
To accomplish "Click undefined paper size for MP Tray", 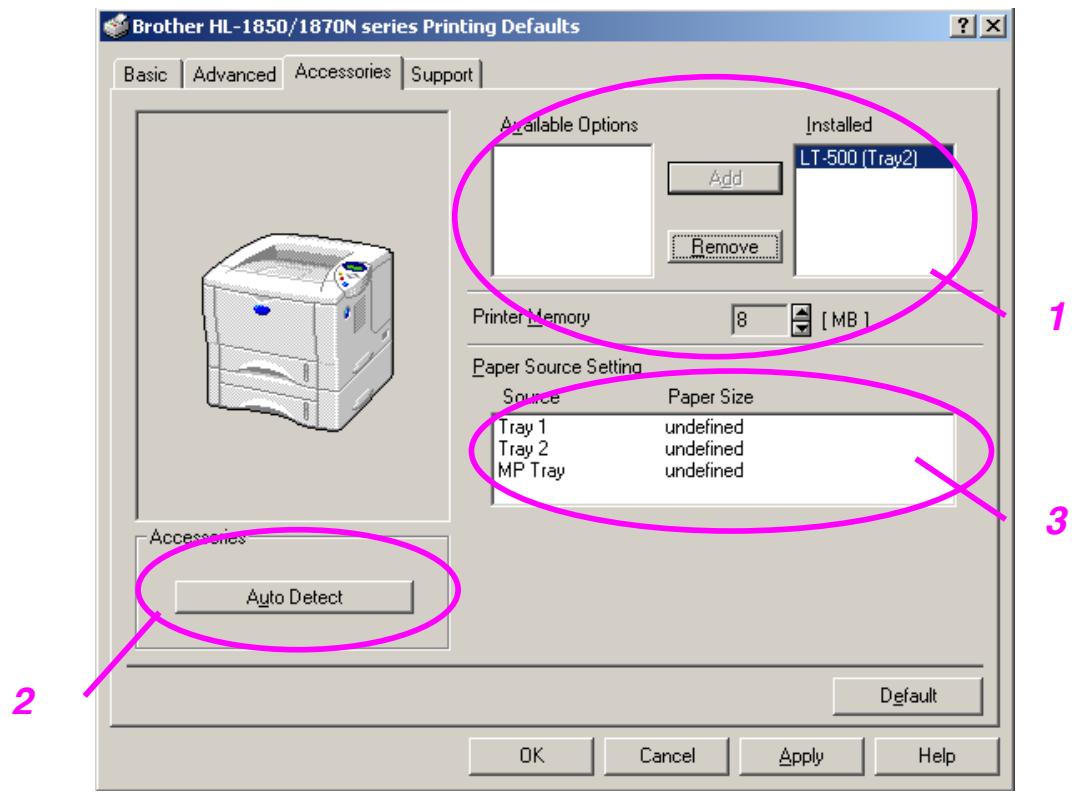I will tap(704, 471).
